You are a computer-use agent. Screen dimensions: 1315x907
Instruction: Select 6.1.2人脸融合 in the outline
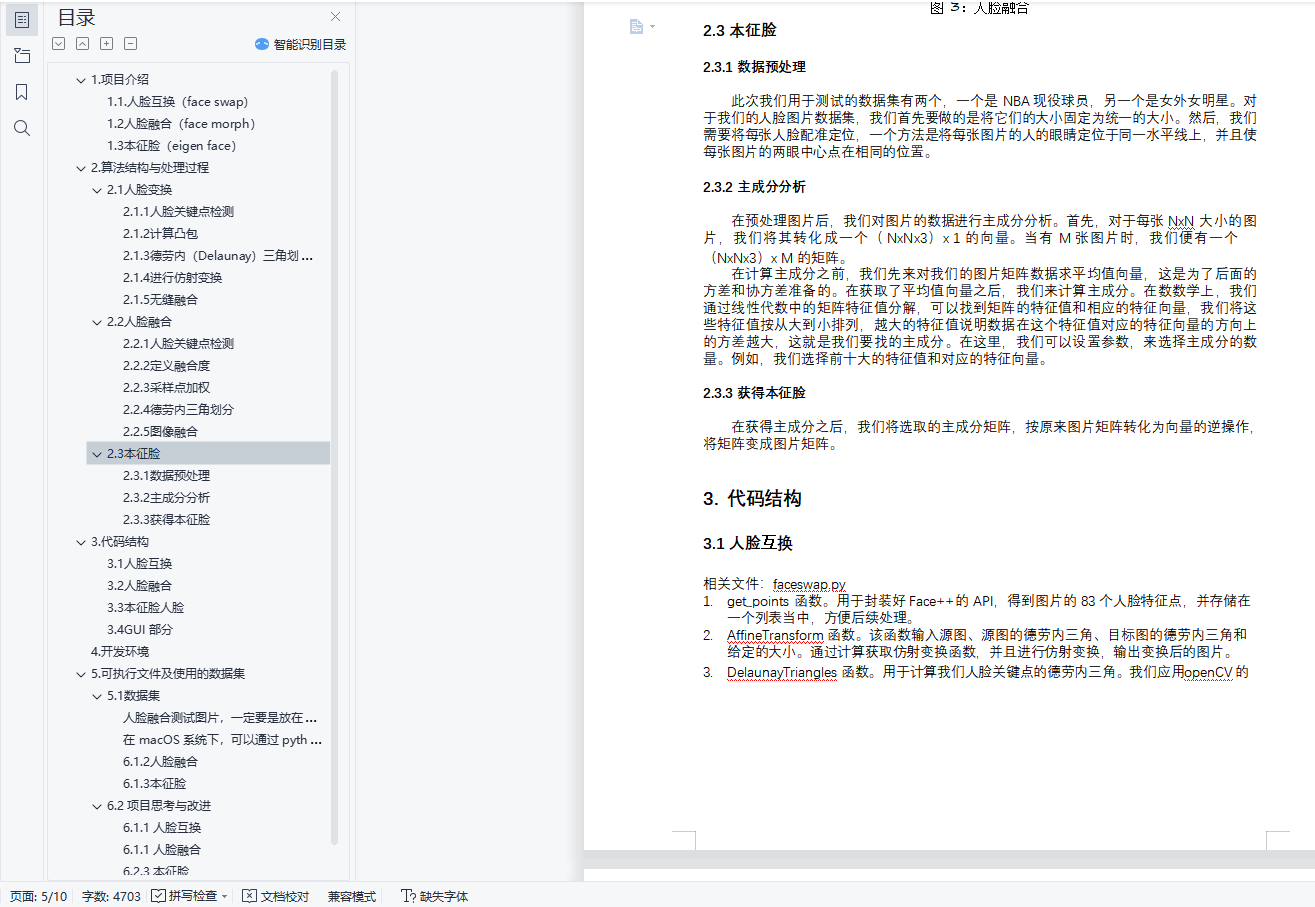click(160, 762)
